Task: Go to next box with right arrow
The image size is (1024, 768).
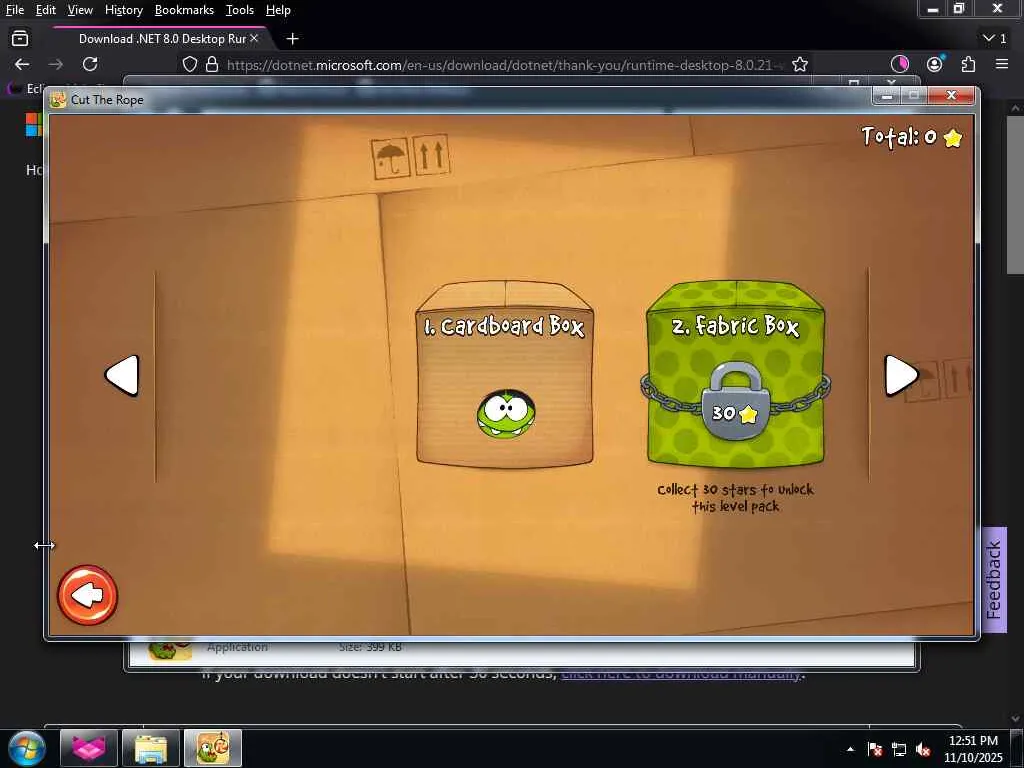Action: tap(902, 376)
